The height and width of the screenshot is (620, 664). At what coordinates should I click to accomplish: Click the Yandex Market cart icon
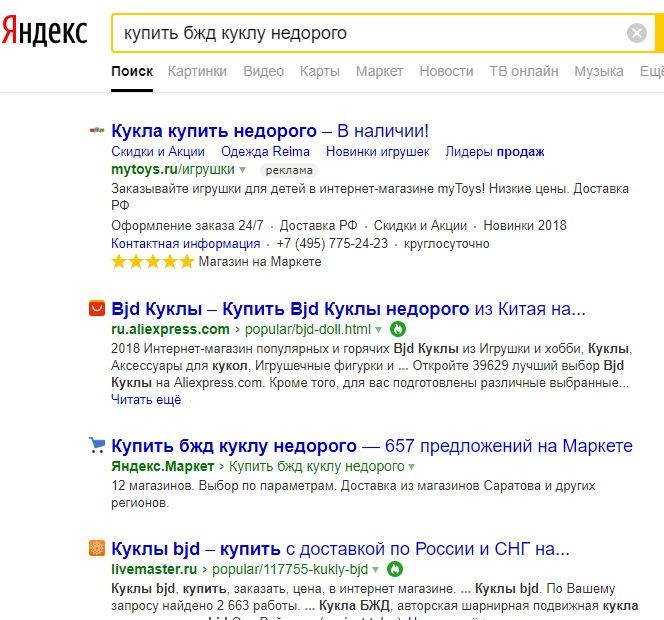(97, 445)
